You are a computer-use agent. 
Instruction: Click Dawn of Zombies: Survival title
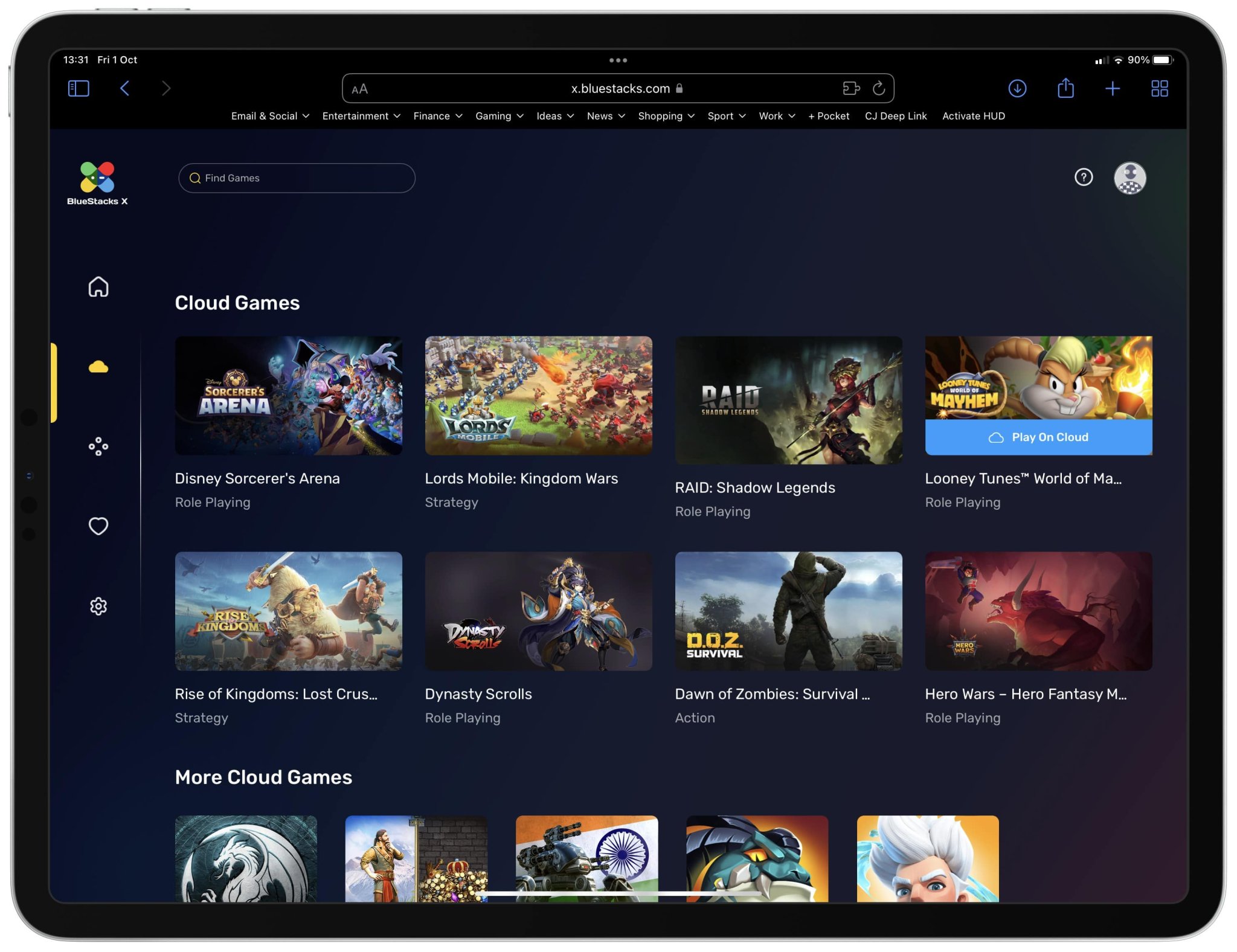tap(773, 694)
